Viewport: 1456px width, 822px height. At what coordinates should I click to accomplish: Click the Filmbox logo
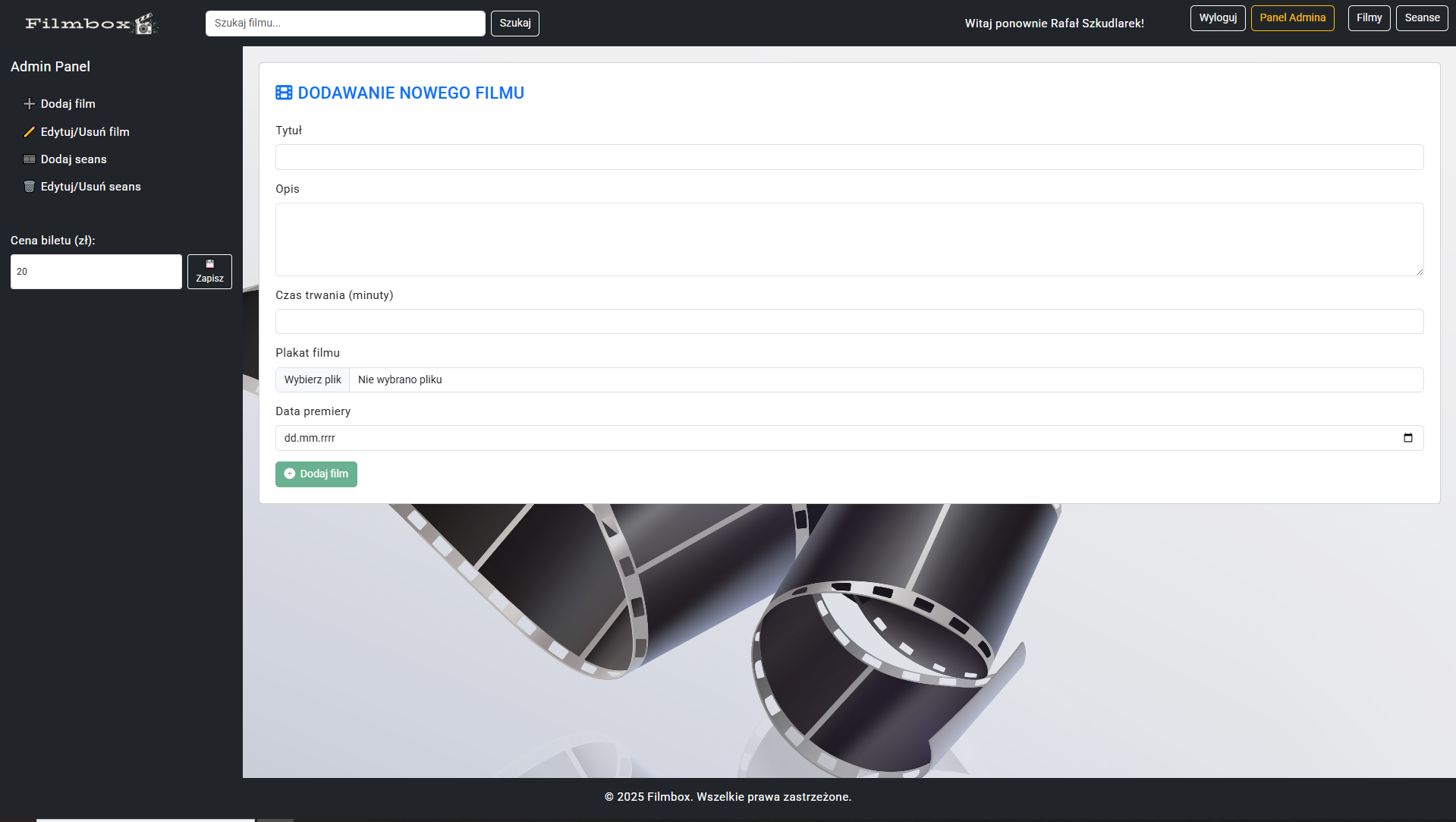[91, 24]
